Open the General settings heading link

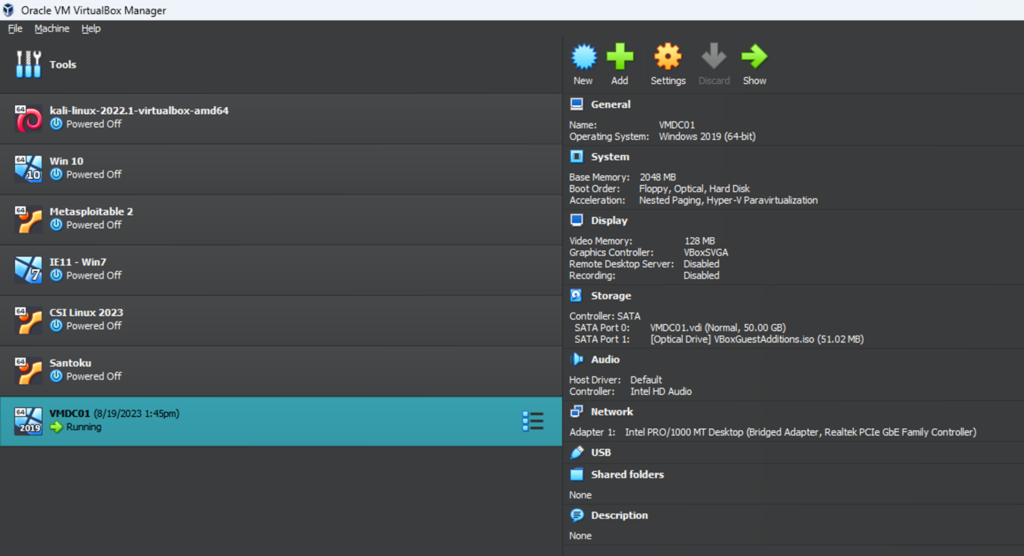pyautogui.click(x=611, y=104)
